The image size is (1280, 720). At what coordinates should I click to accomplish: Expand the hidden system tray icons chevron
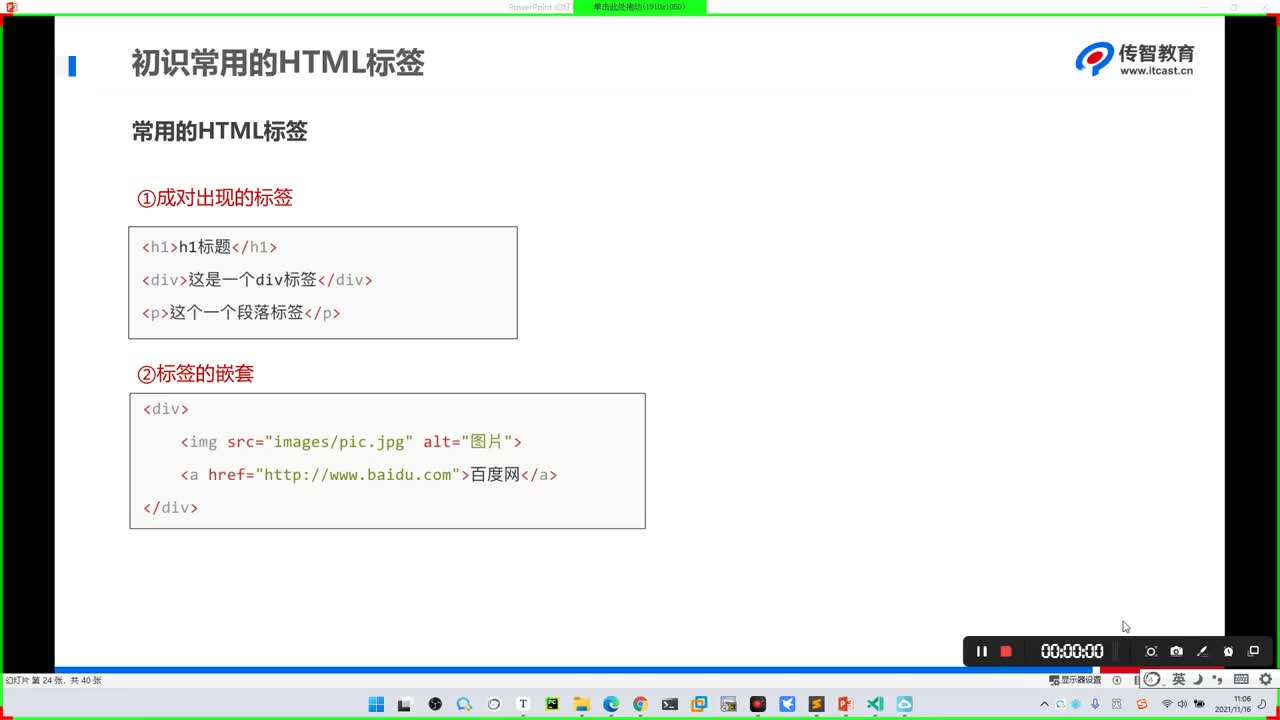1045,704
